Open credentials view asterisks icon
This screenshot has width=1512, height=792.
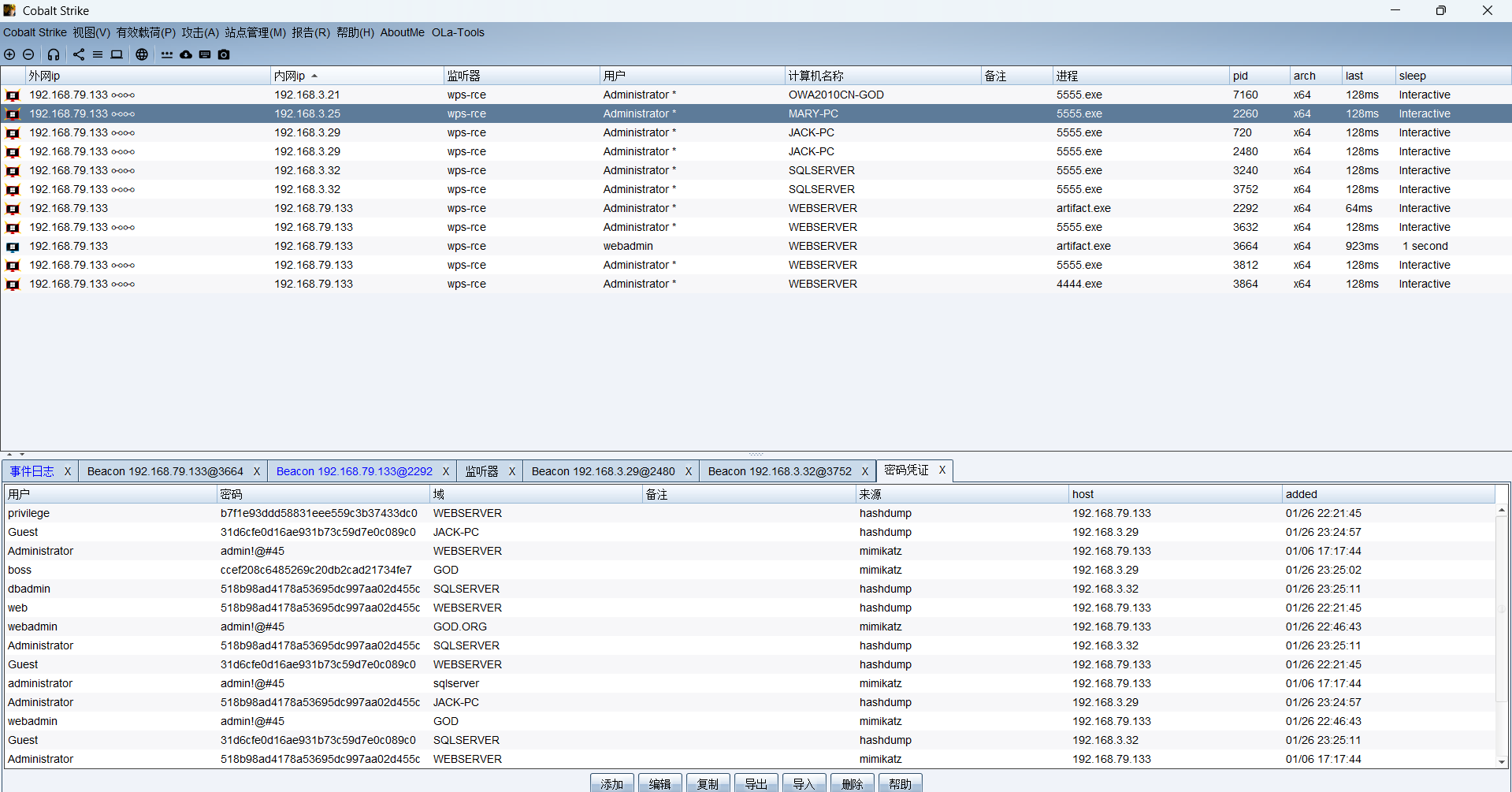(167, 54)
